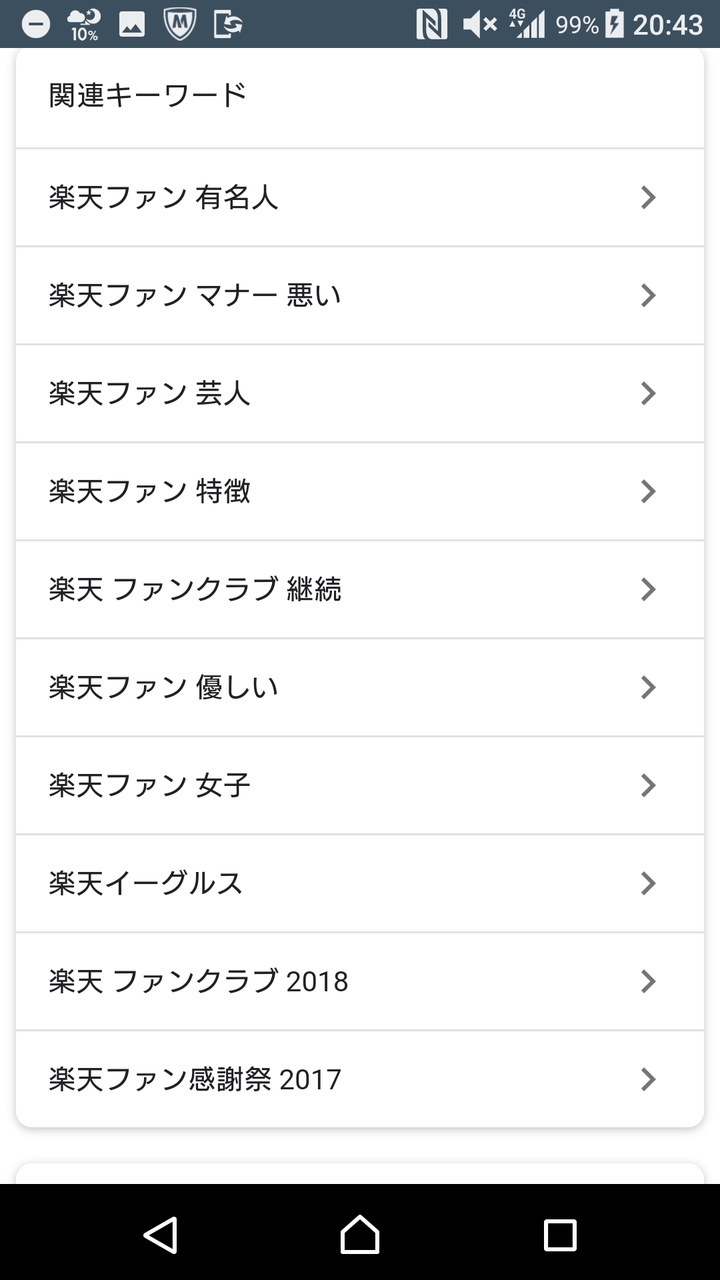Select the 楽天ファン 女子 keyword
Viewport: 720px width, 1280px height.
[150, 786]
